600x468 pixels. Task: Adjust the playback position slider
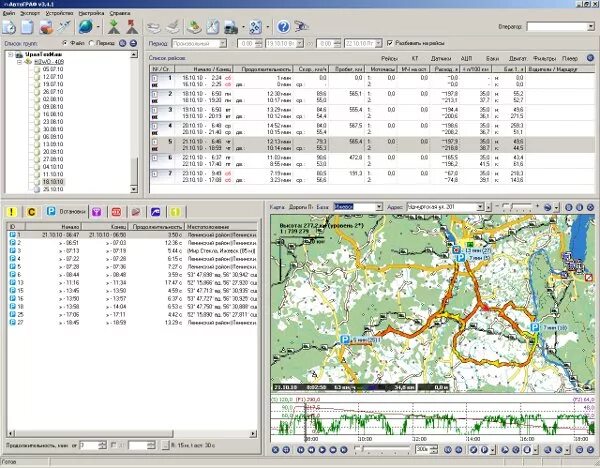(382, 449)
